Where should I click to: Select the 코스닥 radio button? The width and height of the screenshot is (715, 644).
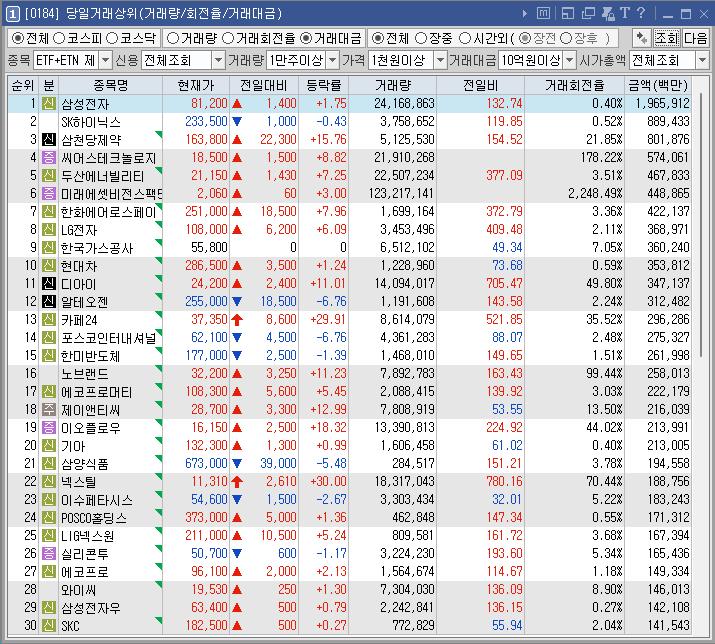click(x=112, y=38)
